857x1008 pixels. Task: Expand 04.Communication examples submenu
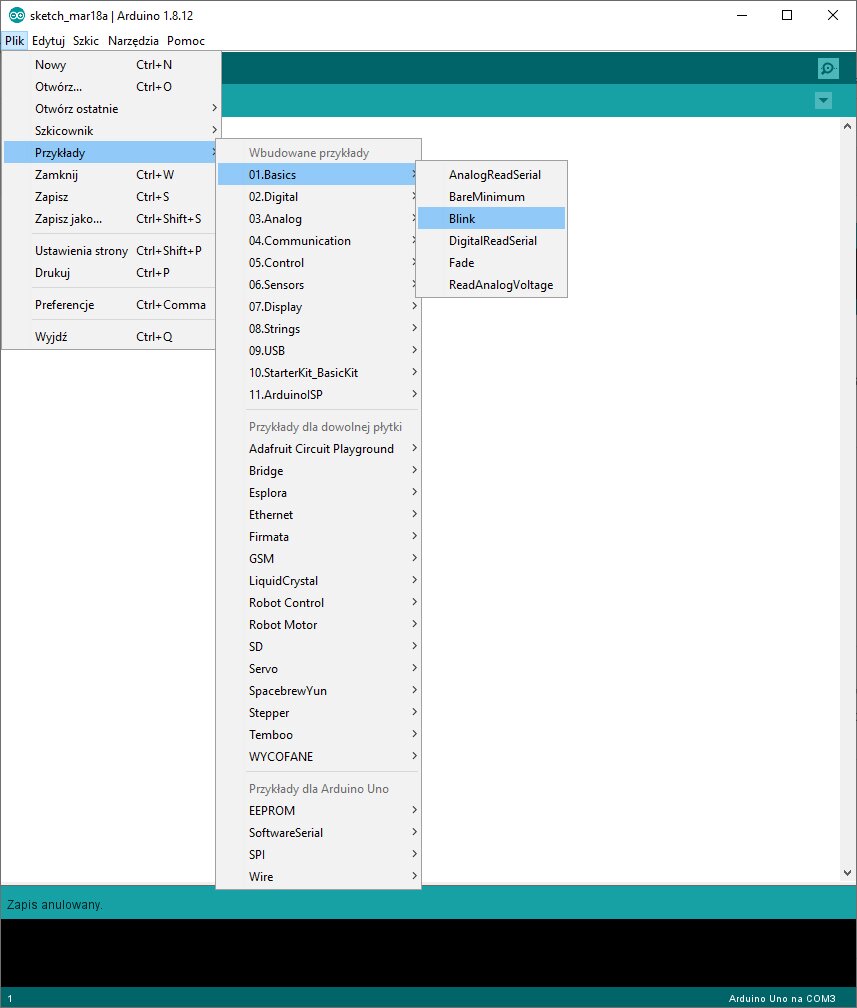[318, 240]
